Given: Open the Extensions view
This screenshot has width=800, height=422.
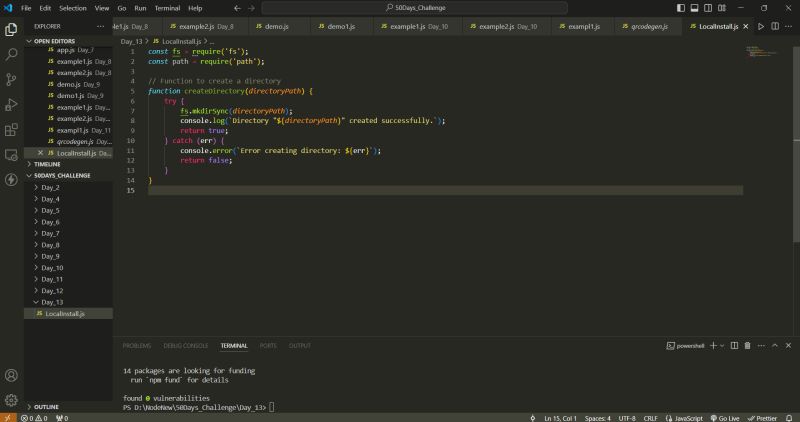Looking at the screenshot, I should coord(11,129).
